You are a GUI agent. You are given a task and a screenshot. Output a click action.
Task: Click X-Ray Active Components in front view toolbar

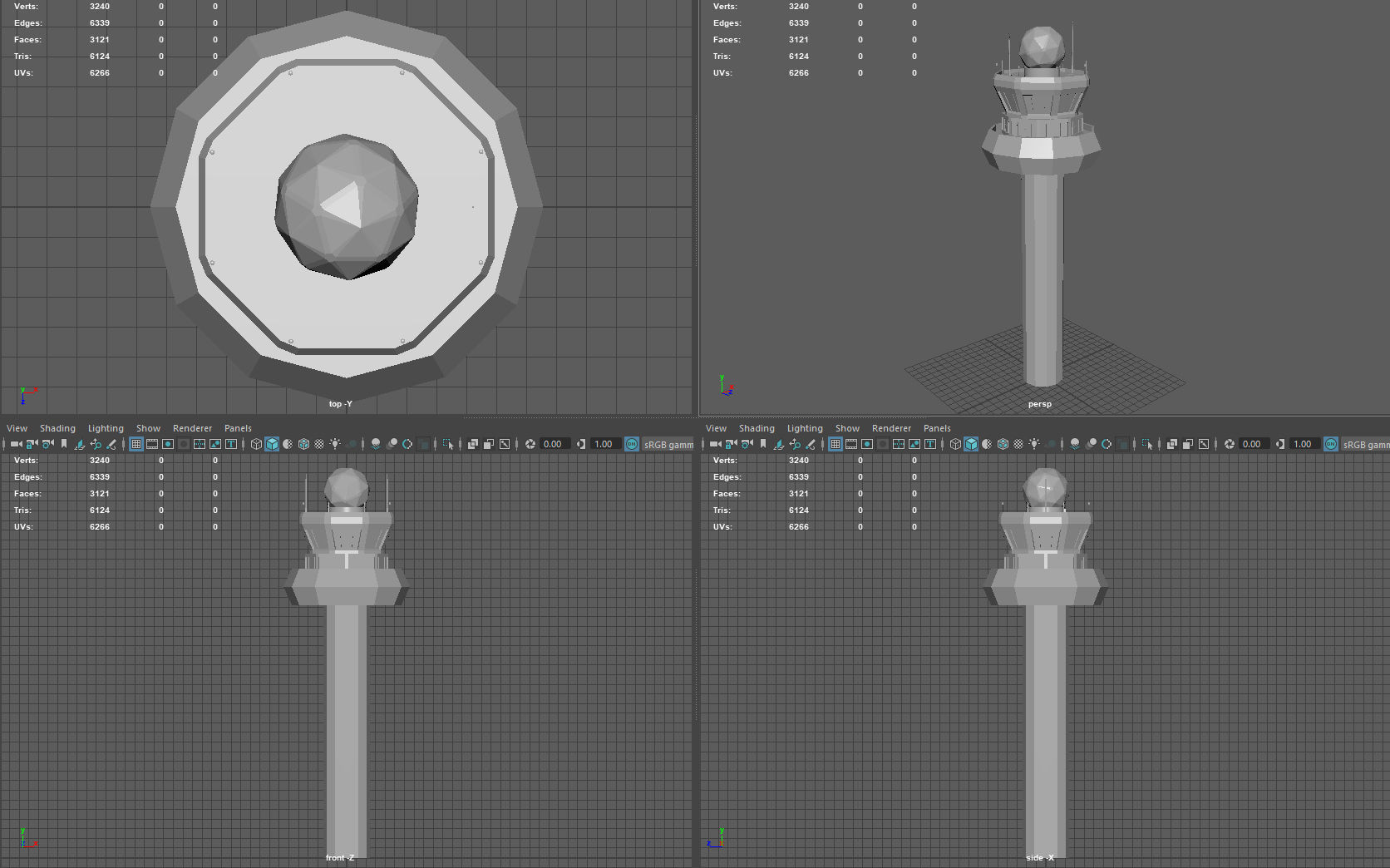tap(489, 444)
